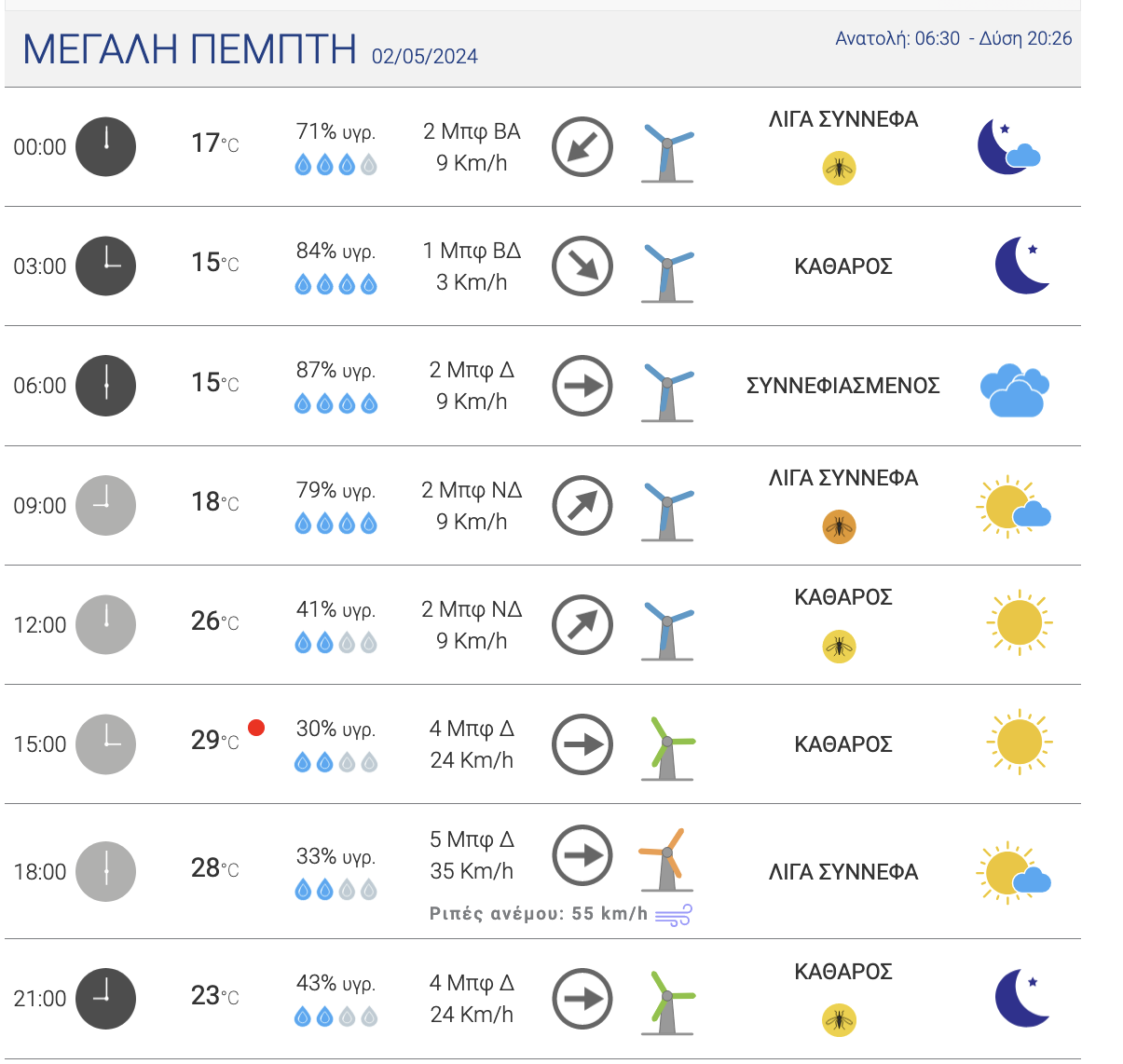1123x1064 pixels.
Task: Click the ΣΥΝΝΕΦΙΑΣΜΕΝΟΣ condition label
Action: coord(842,386)
